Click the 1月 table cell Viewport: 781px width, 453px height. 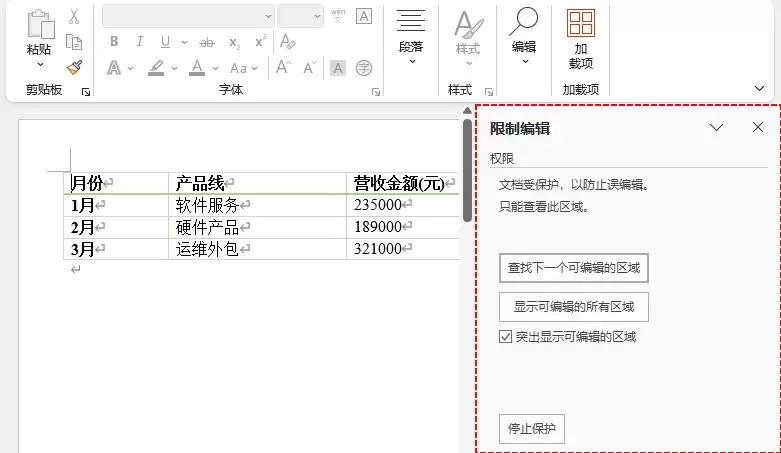click(x=116, y=205)
